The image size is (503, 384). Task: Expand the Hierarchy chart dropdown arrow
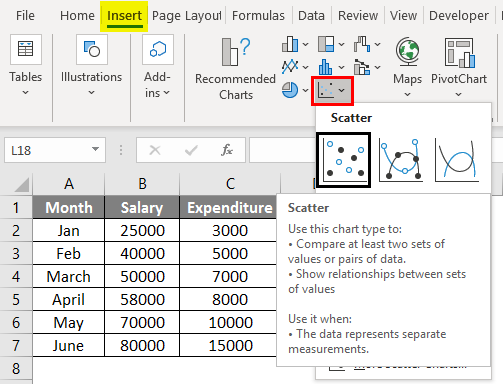(x=341, y=44)
